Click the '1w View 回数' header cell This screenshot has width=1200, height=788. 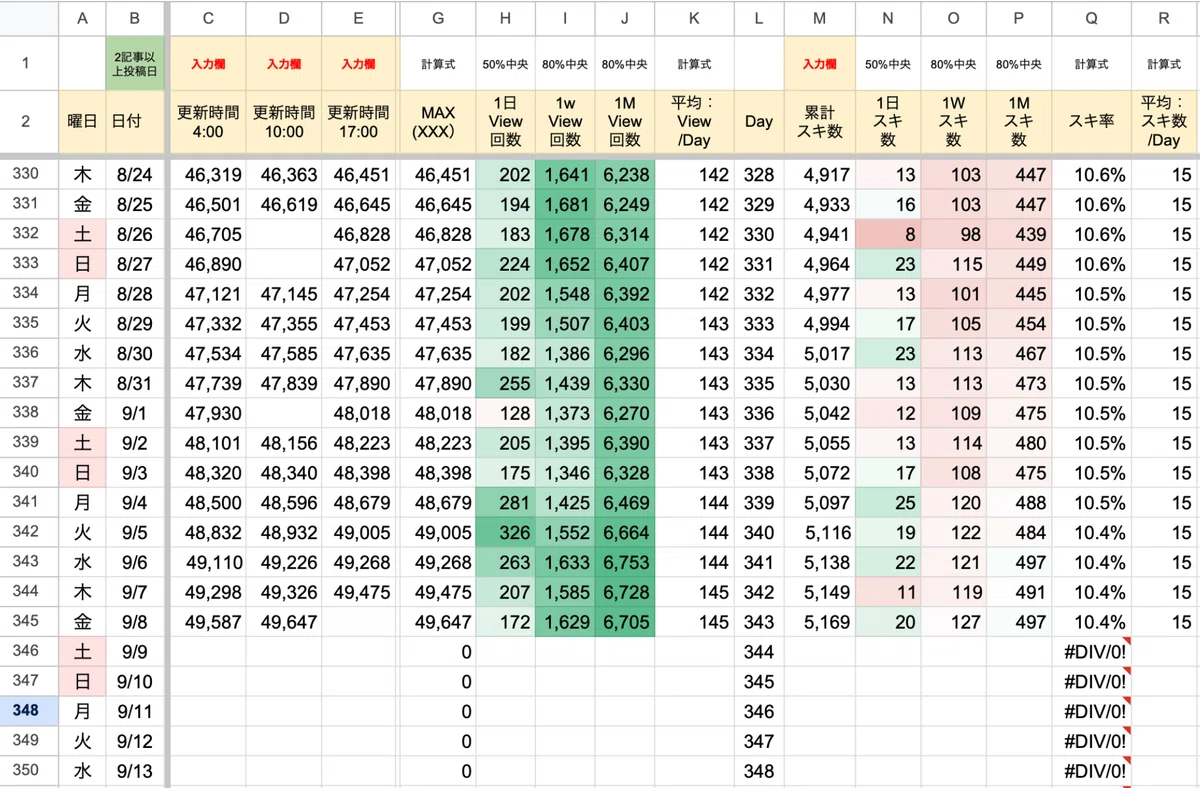point(565,121)
